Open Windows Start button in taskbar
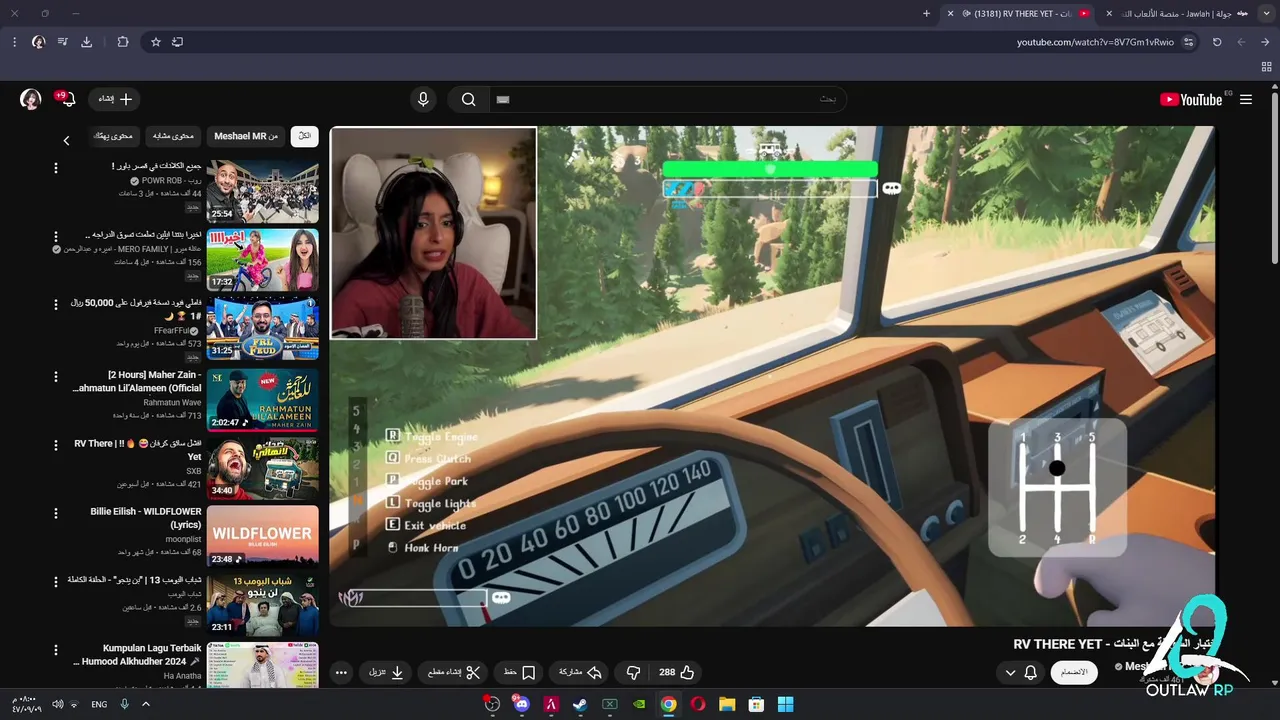 (x=785, y=704)
